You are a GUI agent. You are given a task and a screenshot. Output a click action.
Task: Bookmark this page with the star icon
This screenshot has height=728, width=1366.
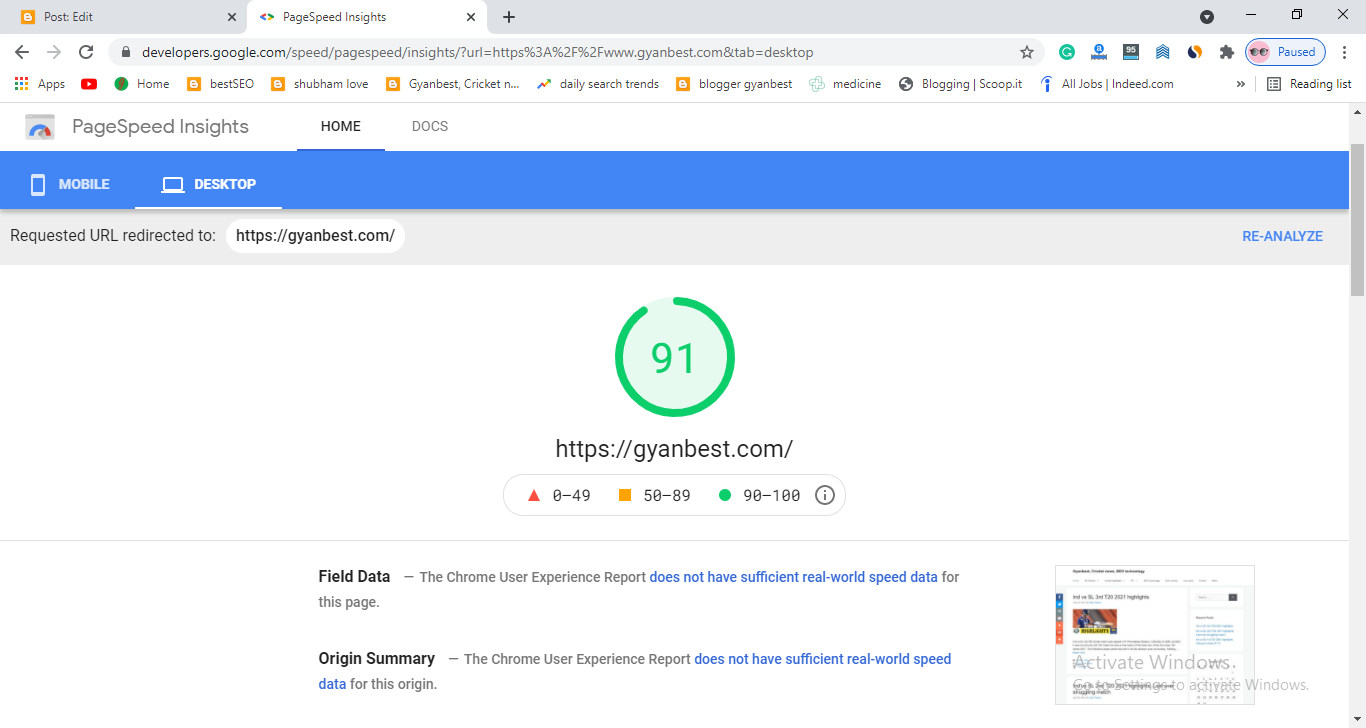pyautogui.click(x=1026, y=52)
